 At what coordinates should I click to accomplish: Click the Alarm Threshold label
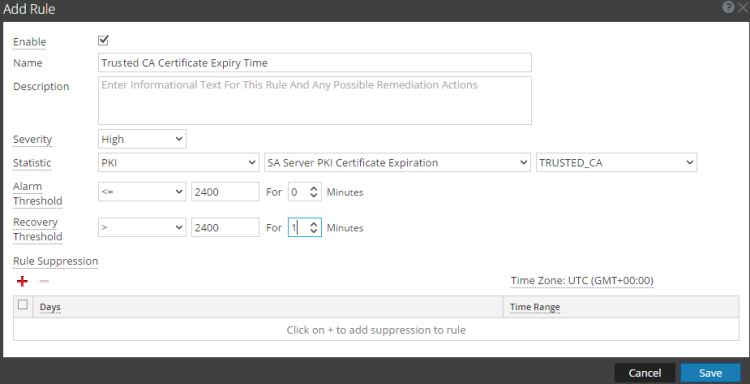37,194
